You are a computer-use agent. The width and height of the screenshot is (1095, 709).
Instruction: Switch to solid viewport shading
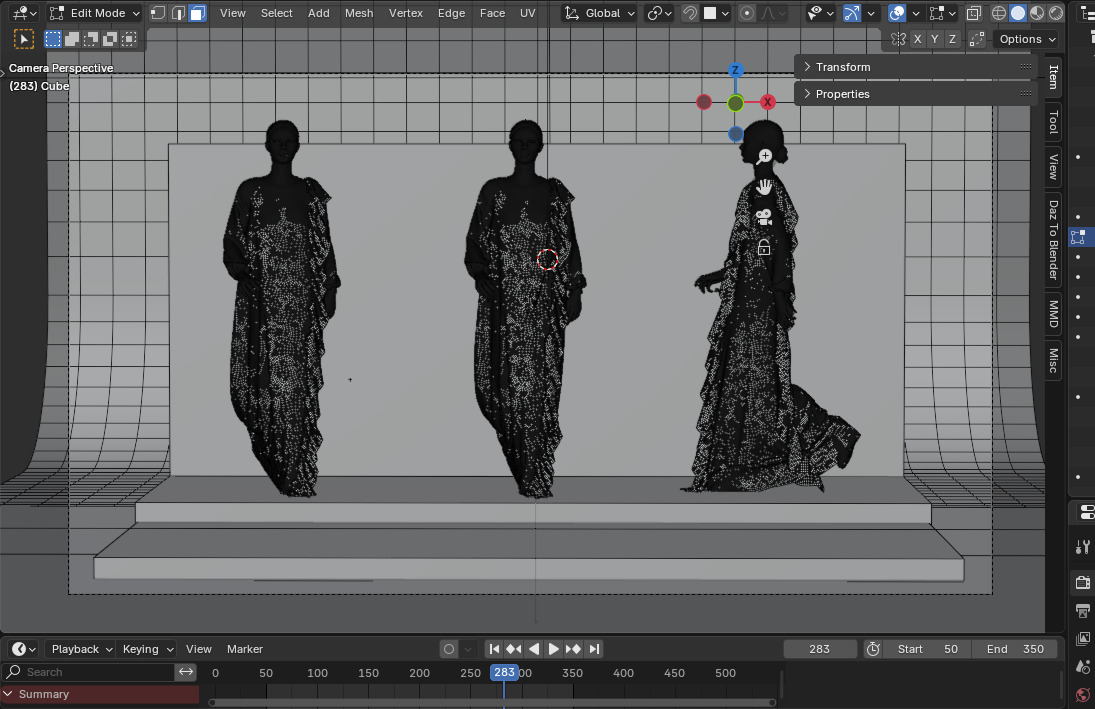pyautogui.click(x=1018, y=13)
